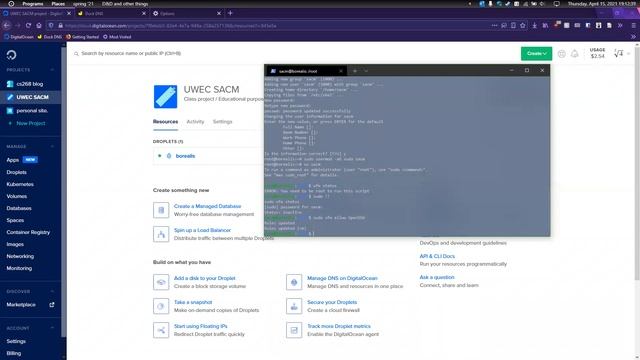Image resolution: width=640 pixels, height=360 pixels.
Task: Collapse the Projects sidebar section
Action: (52, 70)
